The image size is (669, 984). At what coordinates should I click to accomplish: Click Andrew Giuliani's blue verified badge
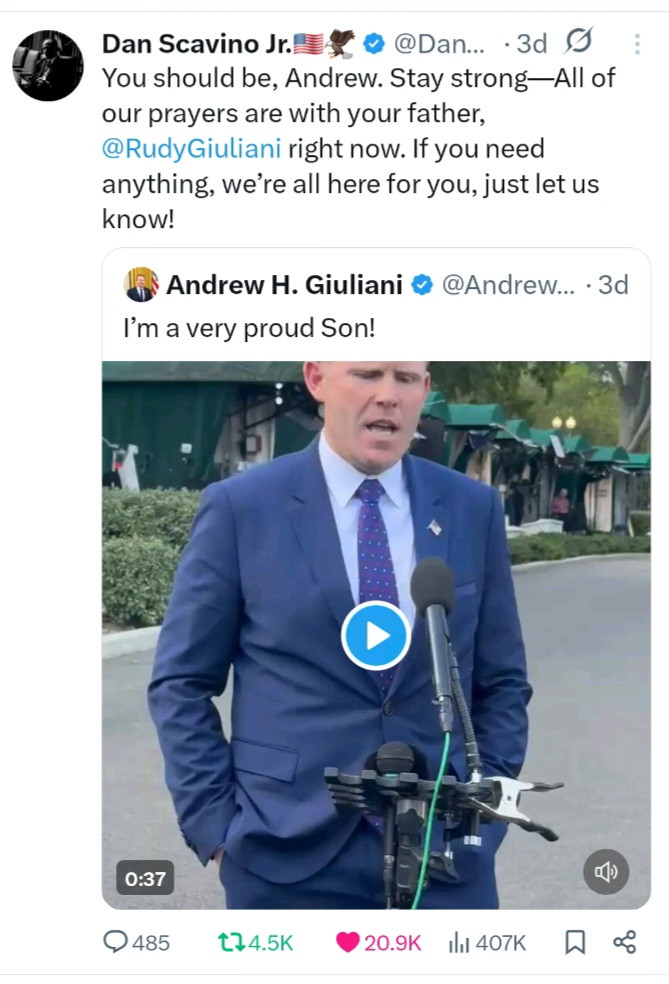tap(422, 285)
